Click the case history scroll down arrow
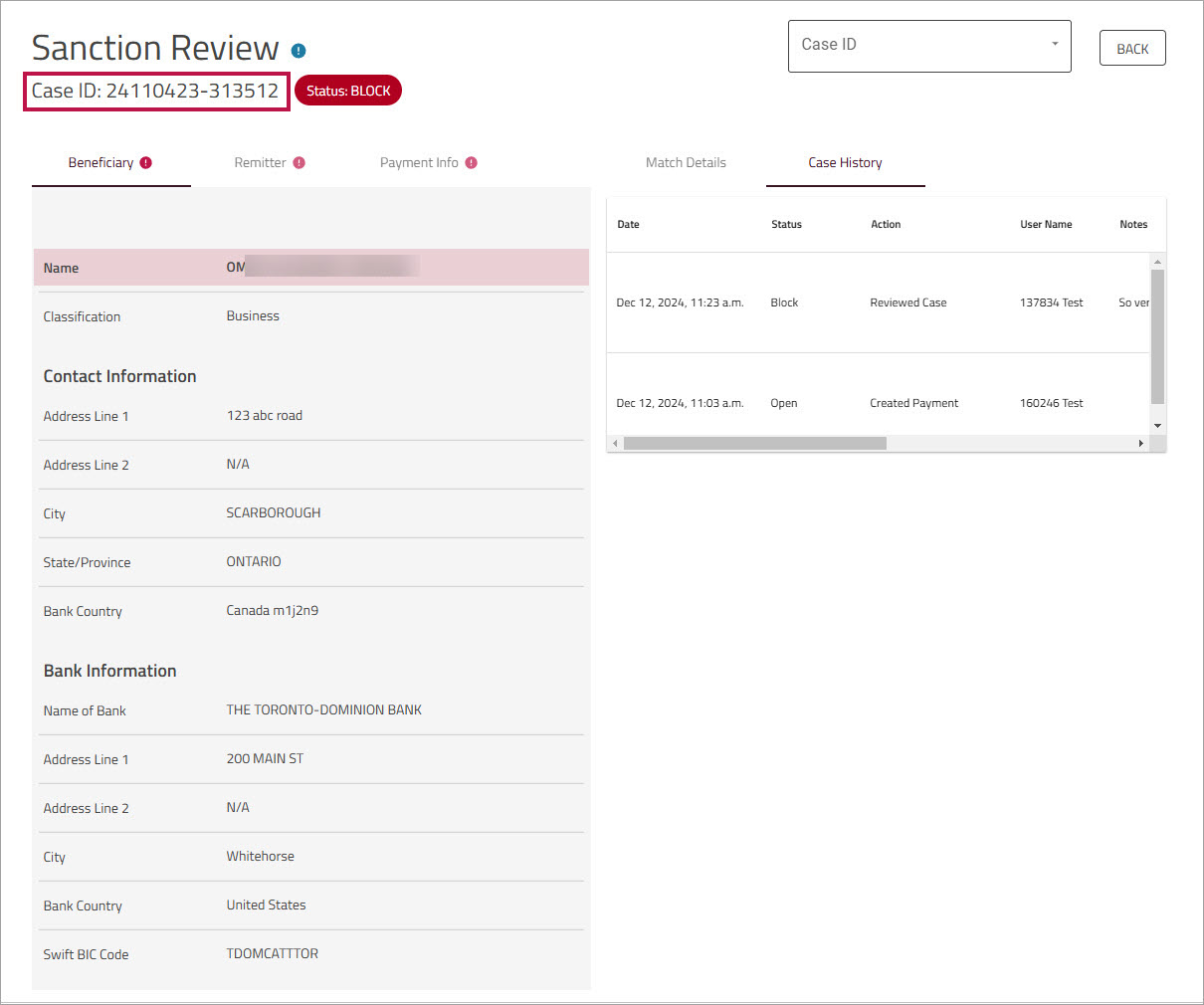This screenshot has width=1204, height=1005. pyautogui.click(x=1157, y=426)
